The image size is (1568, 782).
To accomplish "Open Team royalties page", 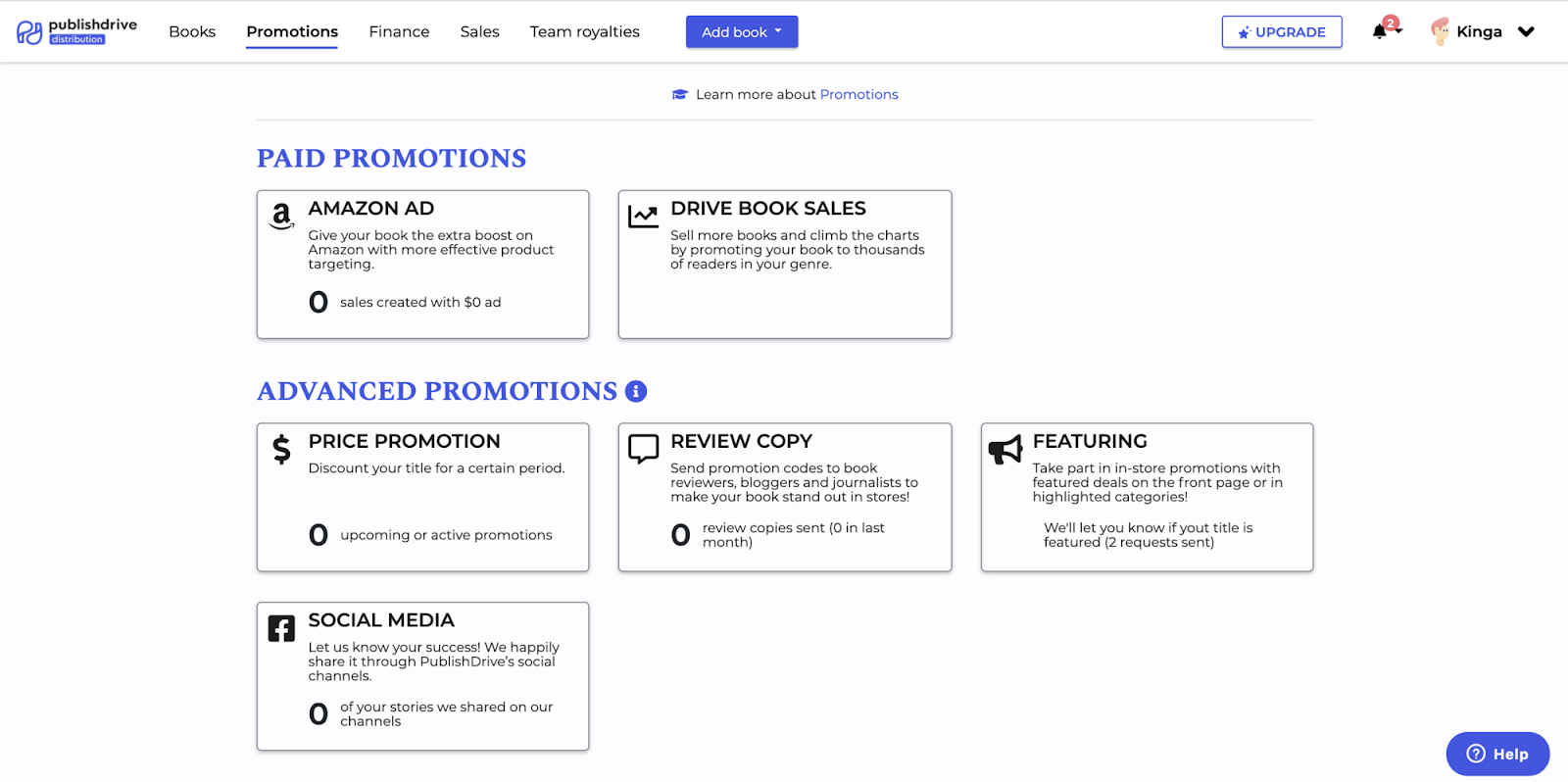I will tap(585, 31).
